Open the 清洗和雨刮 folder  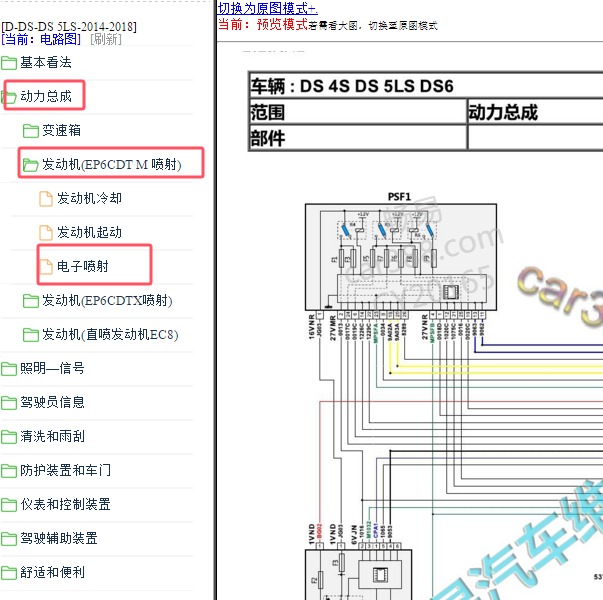(52, 436)
